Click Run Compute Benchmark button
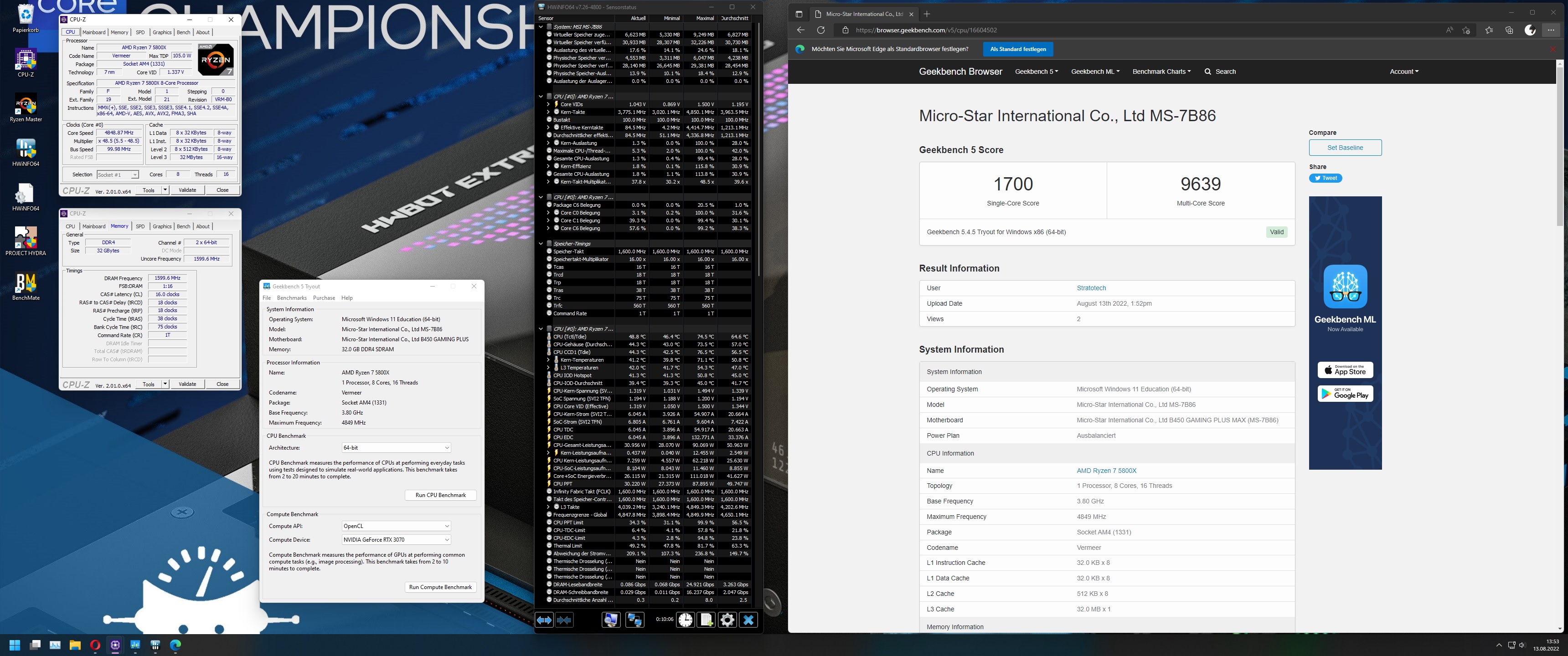 (x=440, y=587)
